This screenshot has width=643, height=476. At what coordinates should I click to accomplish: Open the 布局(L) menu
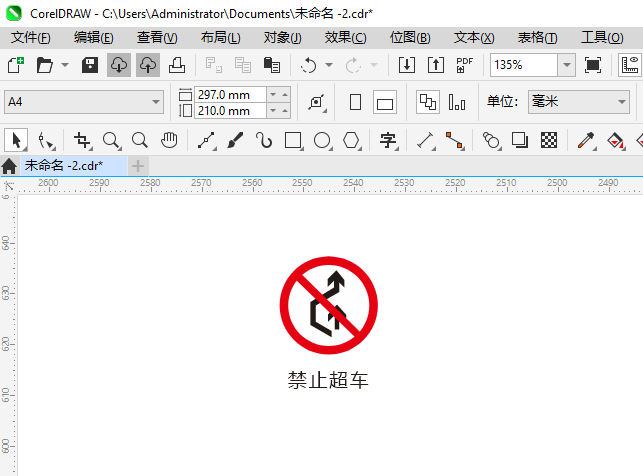[221, 38]
